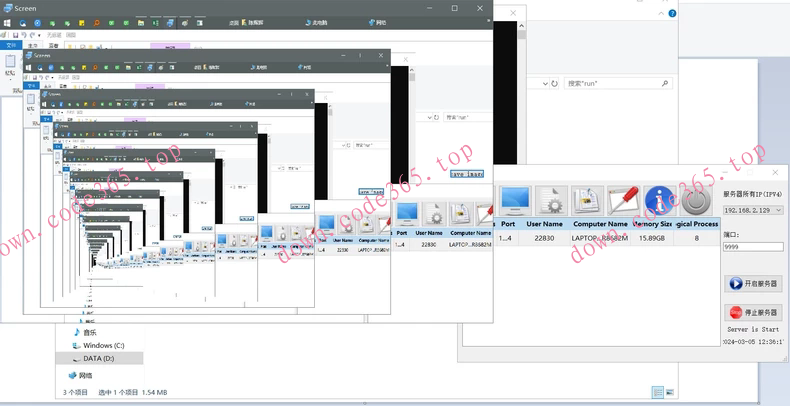Click the port input field showing 9999
The image size is (790, 406).
tap(752, 246)
